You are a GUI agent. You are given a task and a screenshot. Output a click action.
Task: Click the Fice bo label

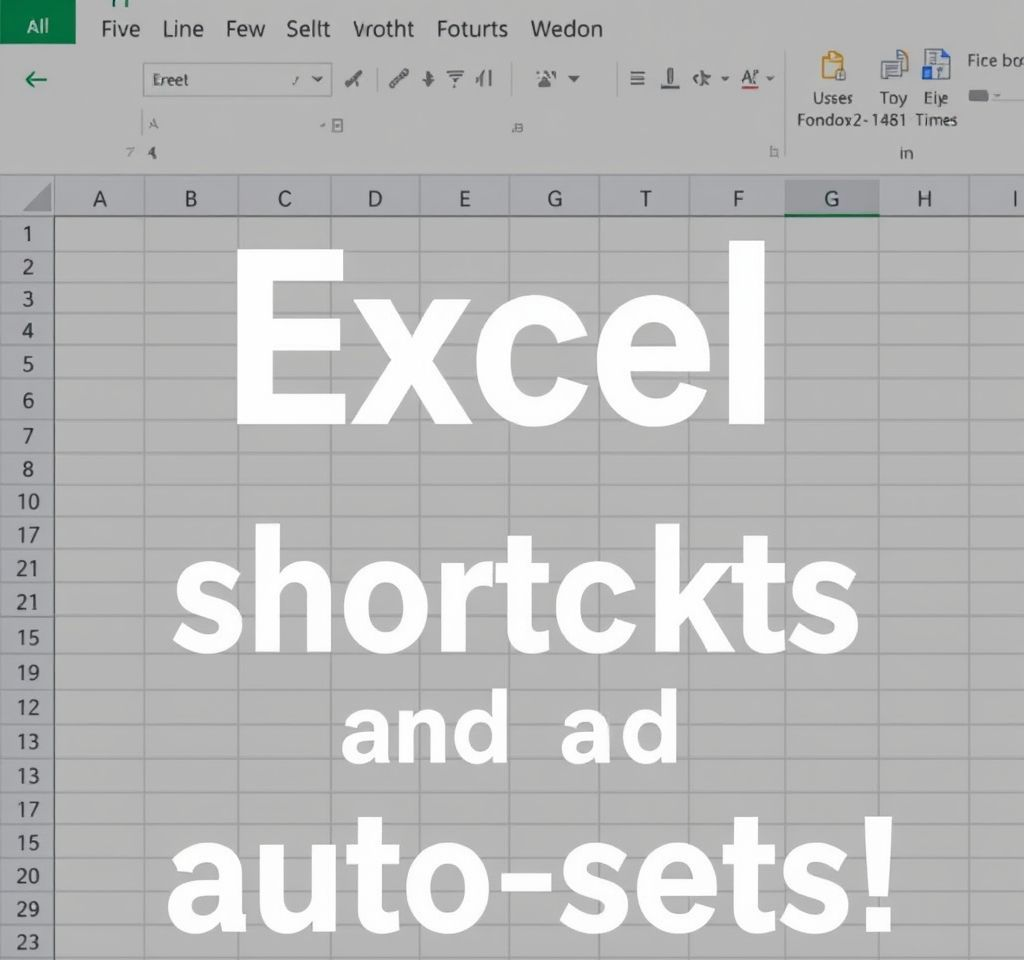(x=995, y=61)
